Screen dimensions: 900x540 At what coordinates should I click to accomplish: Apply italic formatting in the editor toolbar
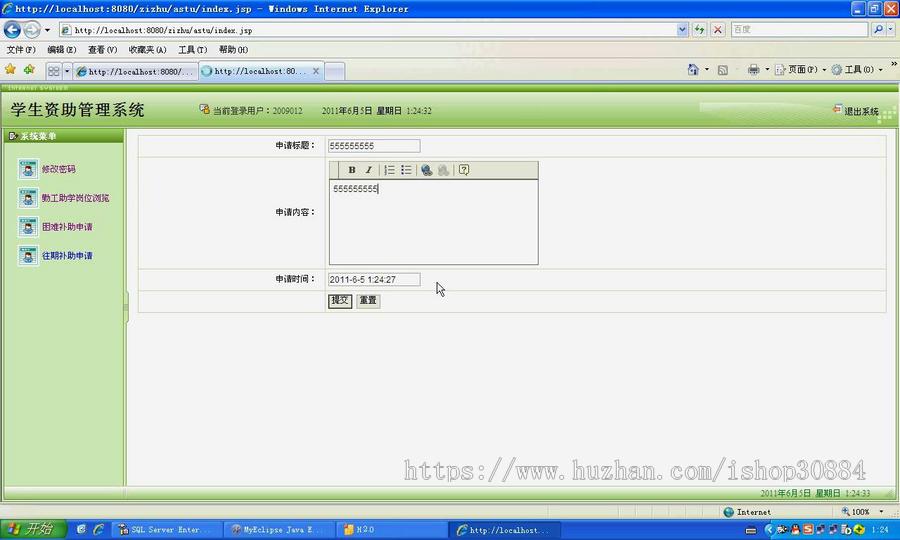point(368,170)
